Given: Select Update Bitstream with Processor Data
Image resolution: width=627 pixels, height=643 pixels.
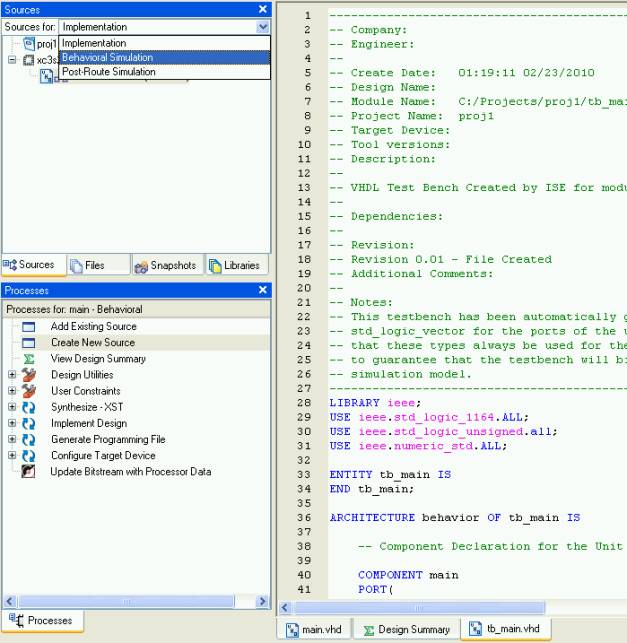Looking at the screenshot, I should pyautogui.click(x=130, y=472).
